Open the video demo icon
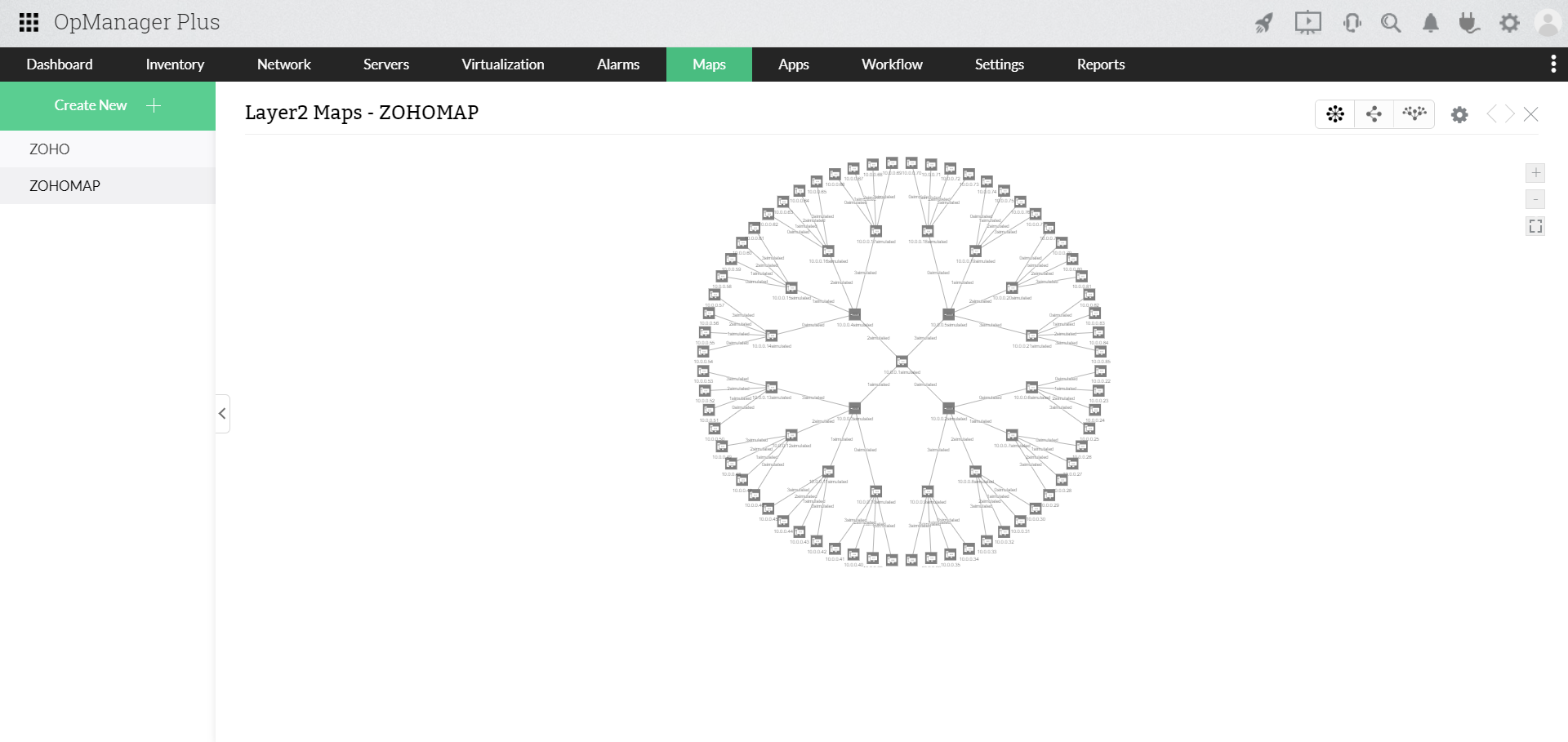The height and width of the screenshot is (742, 1568). (x=1307, y=23)
